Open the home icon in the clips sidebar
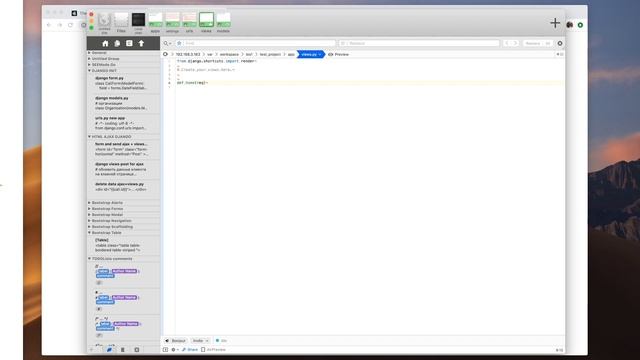 [105, 43]
